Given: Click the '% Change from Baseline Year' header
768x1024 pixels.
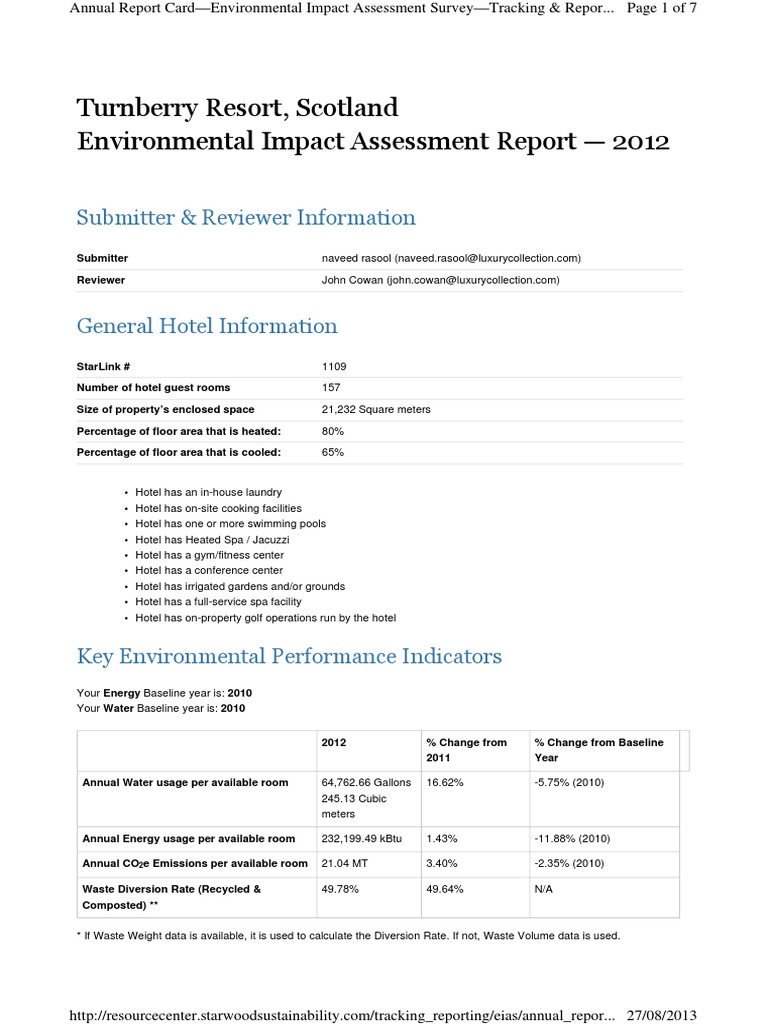Looking at the screenshot, I should tap(599, 750).
